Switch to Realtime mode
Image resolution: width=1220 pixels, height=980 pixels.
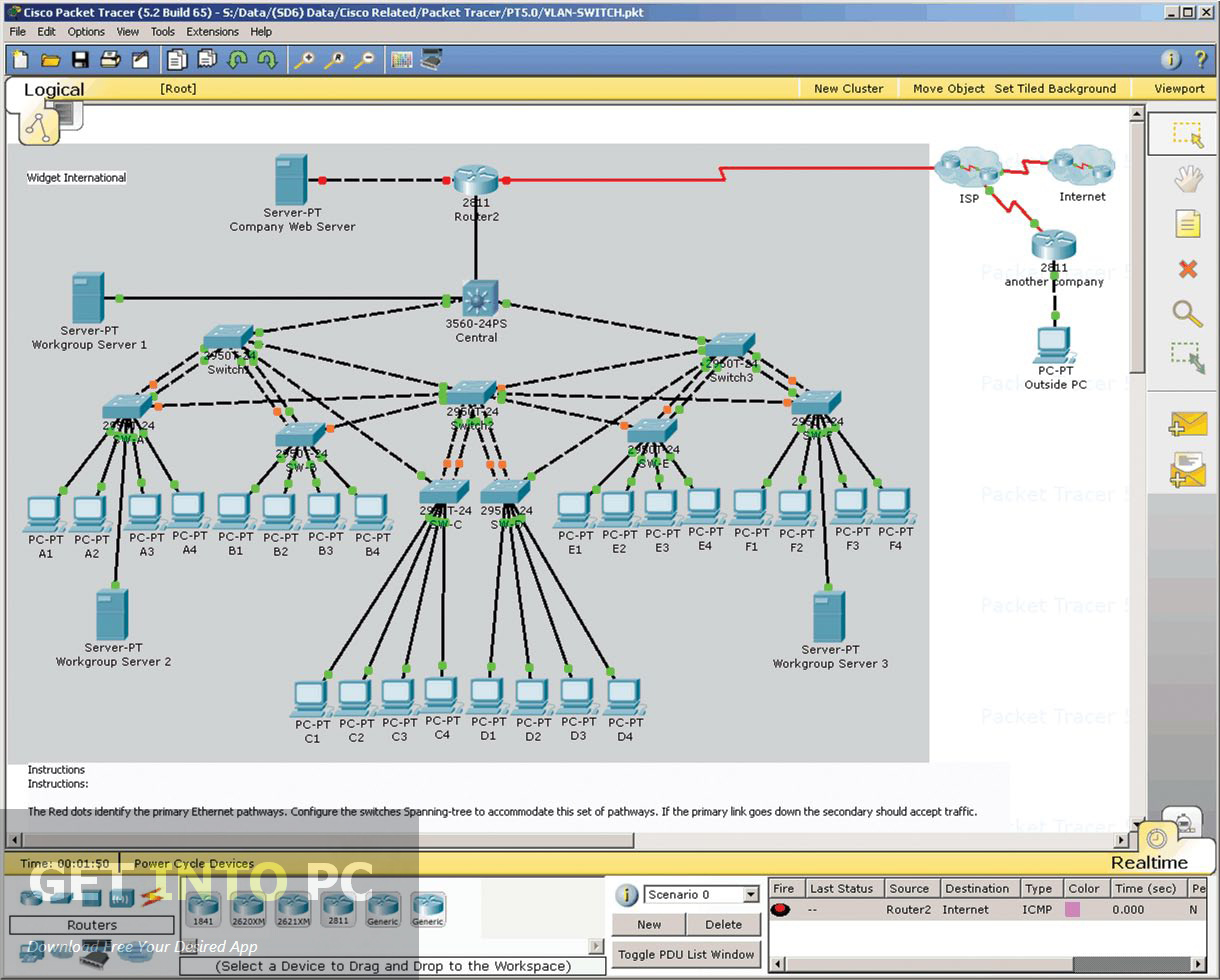[1152, 862]
